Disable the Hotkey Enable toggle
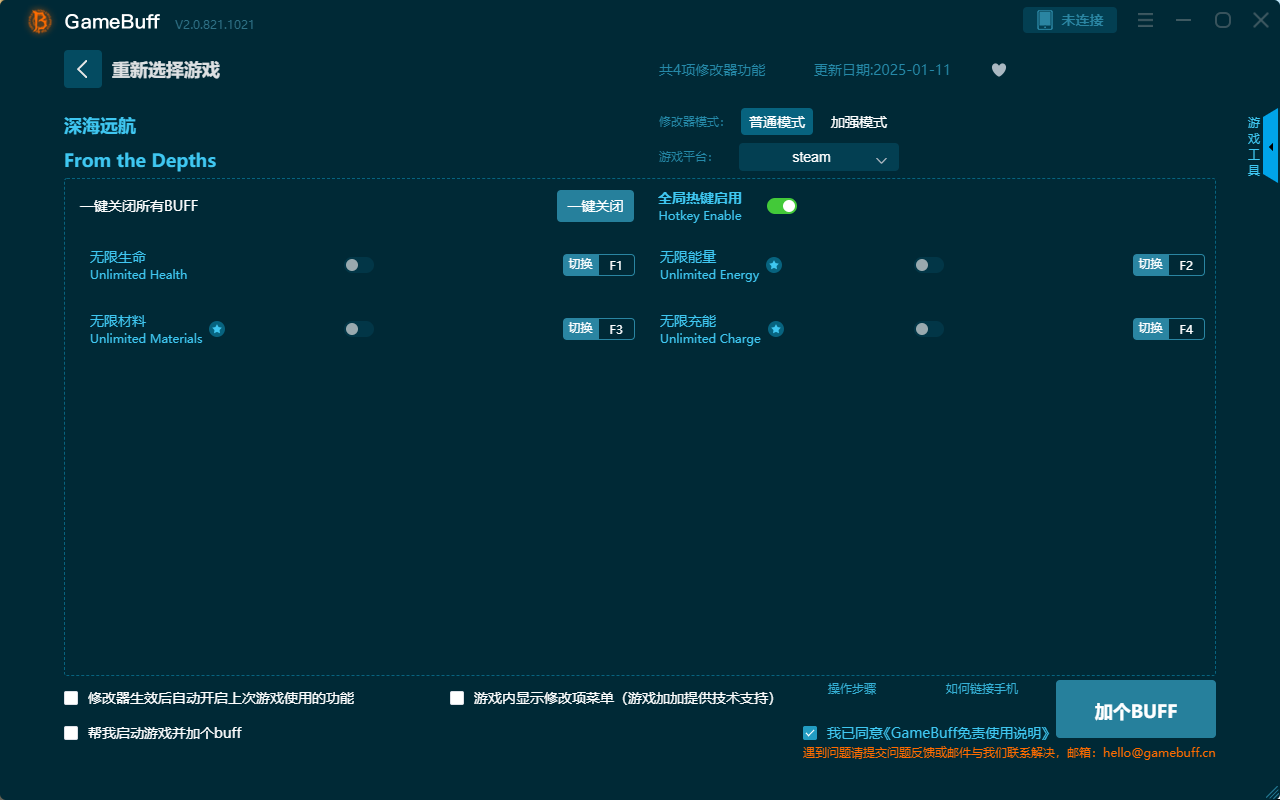Viewport: 1280px width, 800px height. pos(782,205)
